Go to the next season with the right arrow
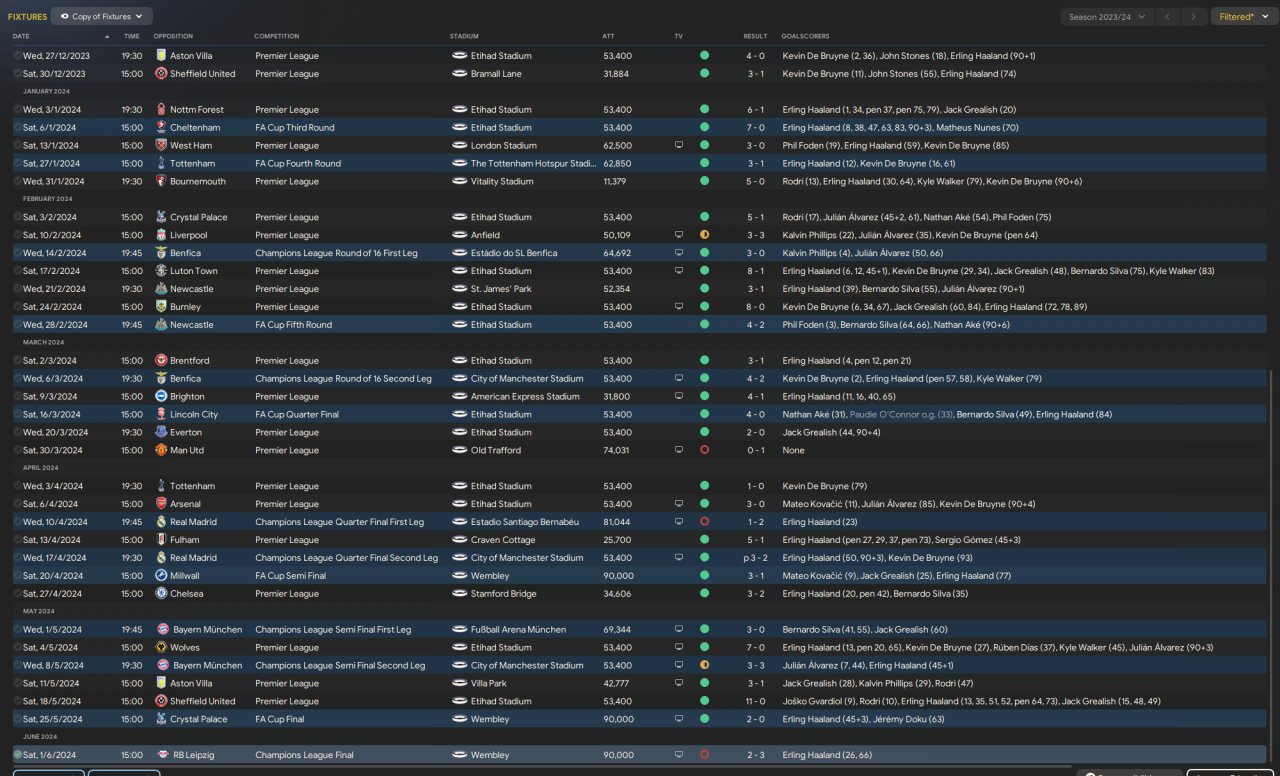Viewport: 1280px width, 776px height. 1193,17
